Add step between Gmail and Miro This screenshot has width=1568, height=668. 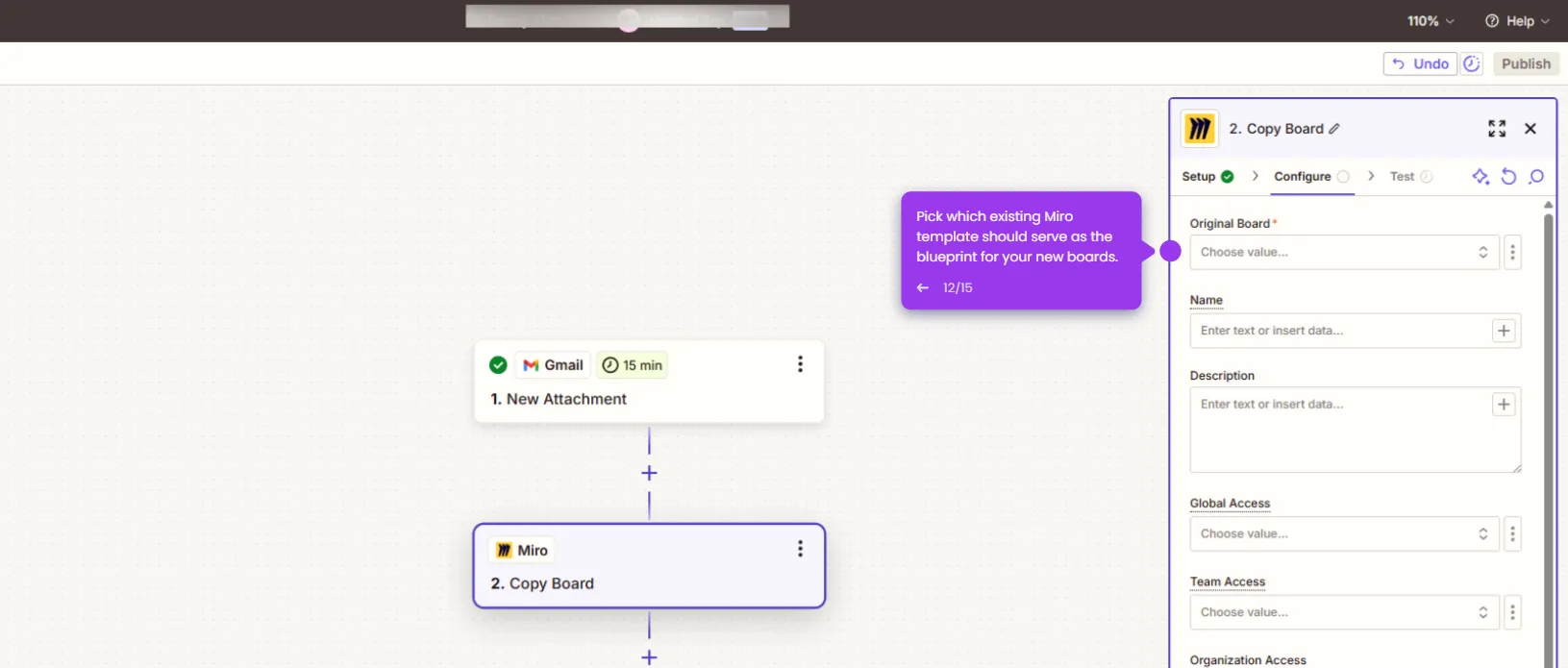pyautogui.click(x=649, y=473)
